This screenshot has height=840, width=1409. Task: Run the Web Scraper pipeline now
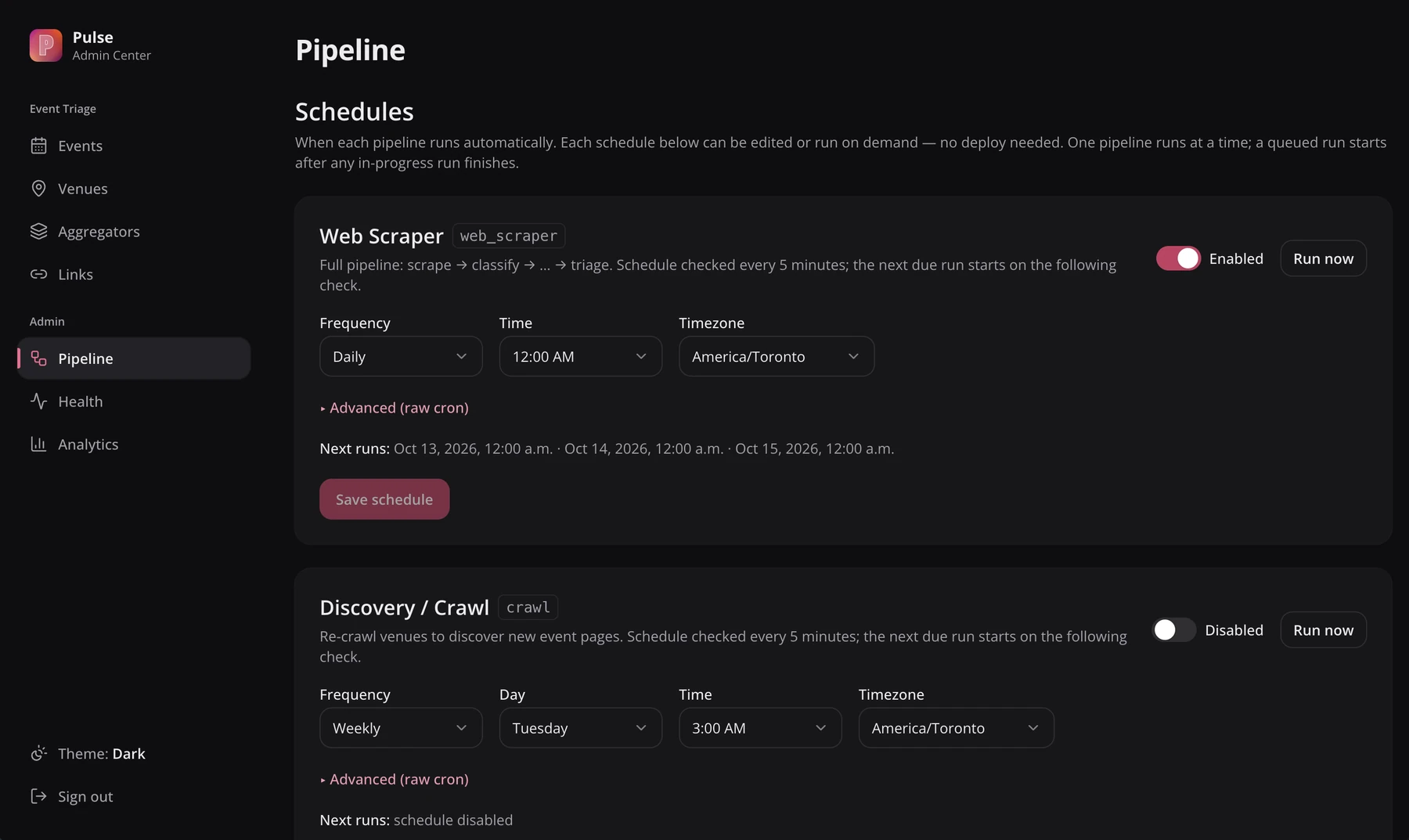click(x=1323, y=258)
